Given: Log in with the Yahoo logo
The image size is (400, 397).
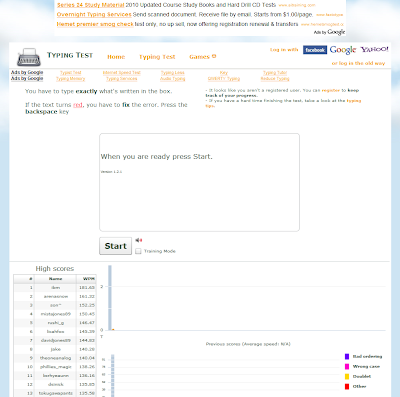Looking at the screenshot, I should pos(374,49).
